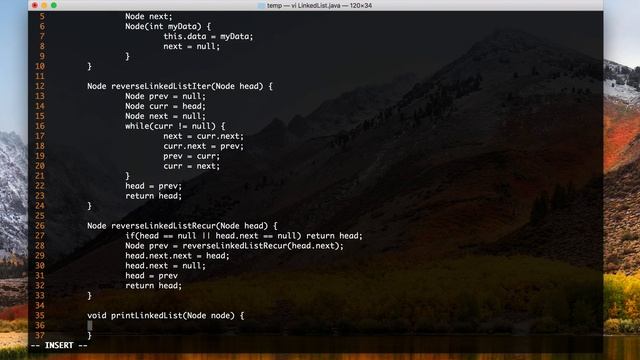Click 'return head;' on line 32
This screenshot has height=360, width=640.
pyautogui.click(x=153, y=286)
